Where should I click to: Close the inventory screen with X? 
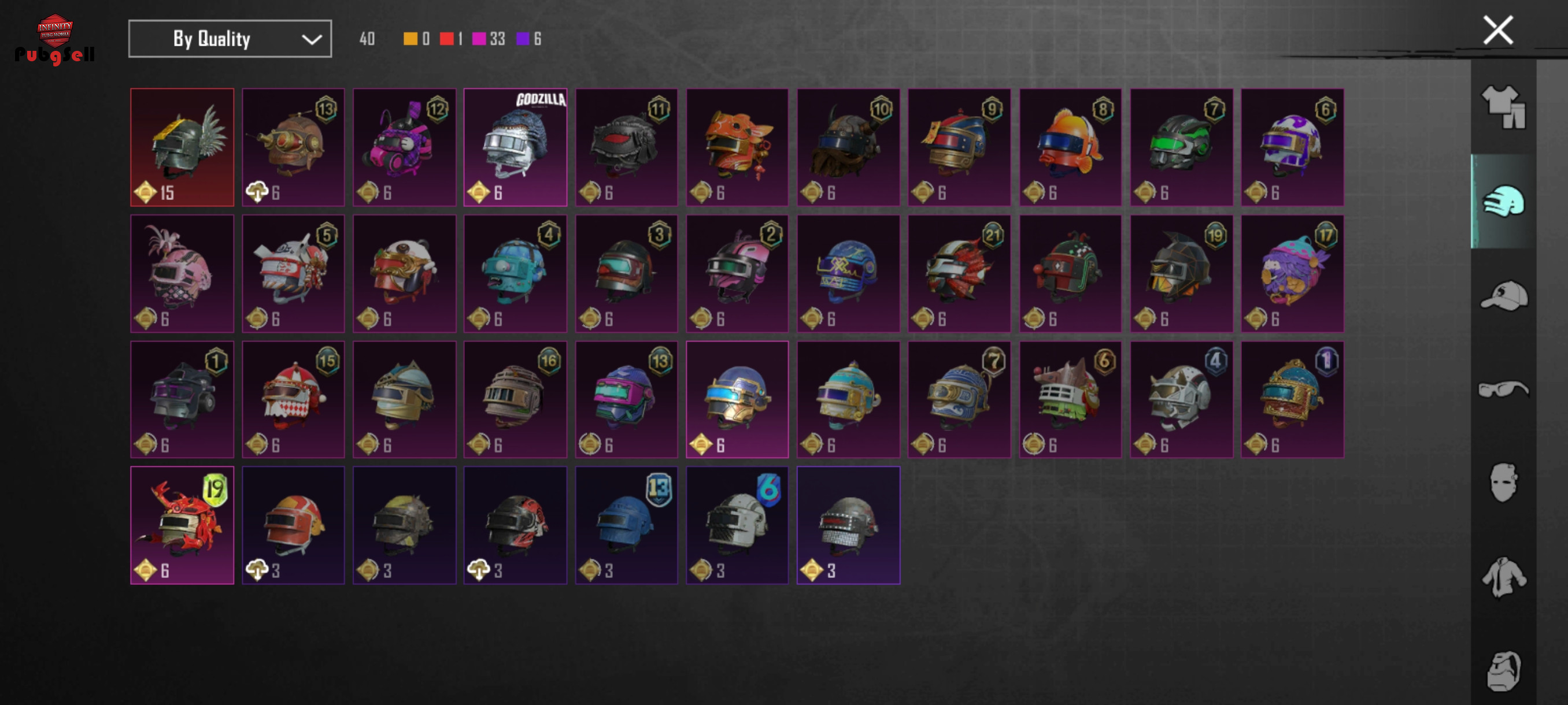[1497, 30]
